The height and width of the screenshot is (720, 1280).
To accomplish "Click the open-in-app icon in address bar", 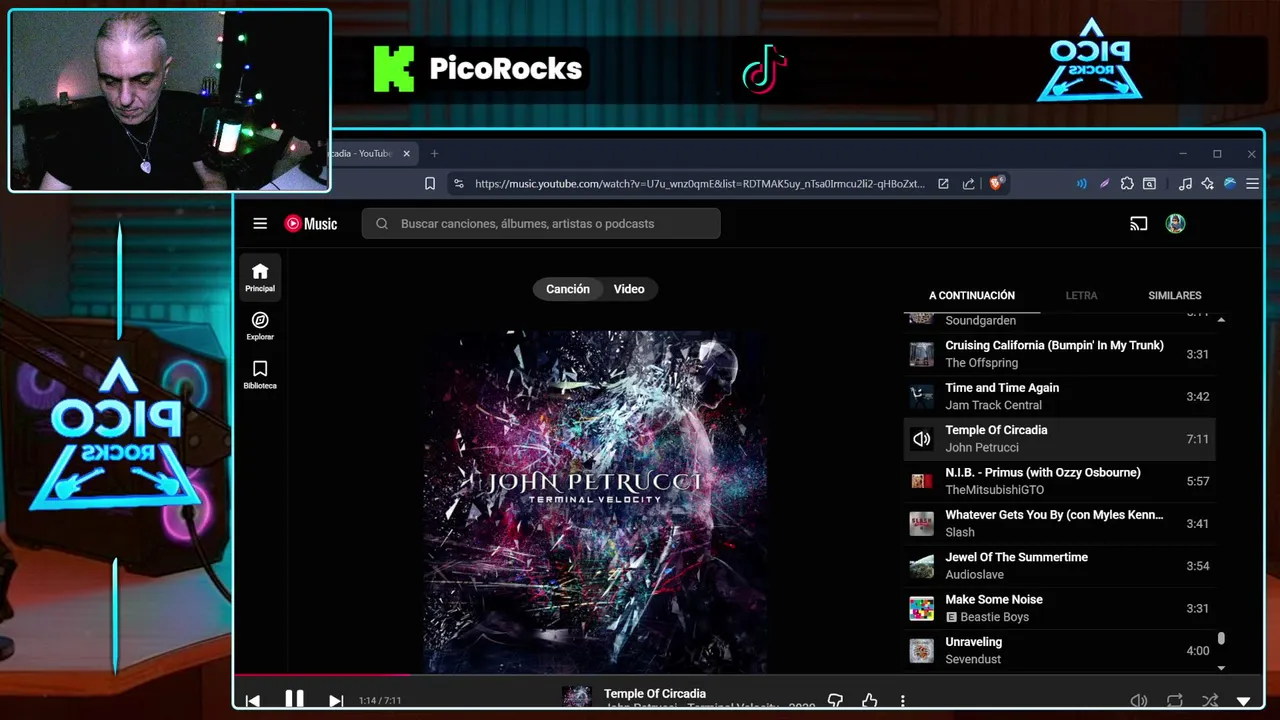I will [943, 184].
